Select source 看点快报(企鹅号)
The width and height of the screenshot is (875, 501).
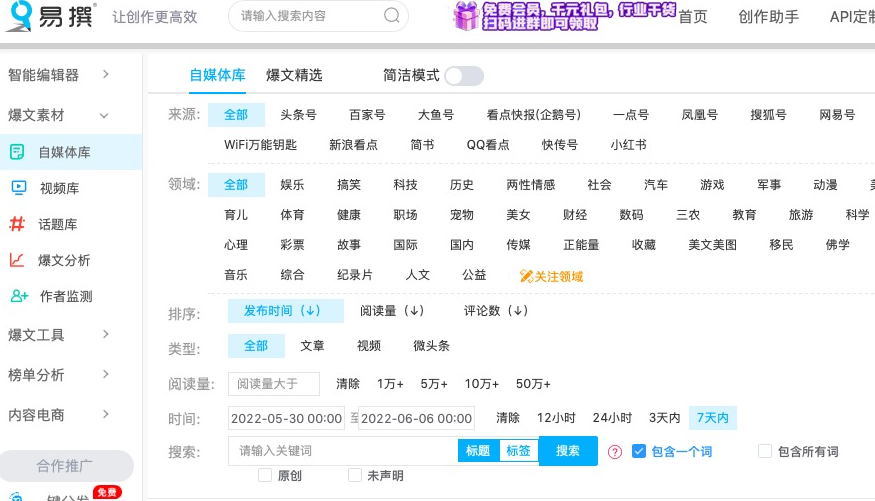point(533,115)
